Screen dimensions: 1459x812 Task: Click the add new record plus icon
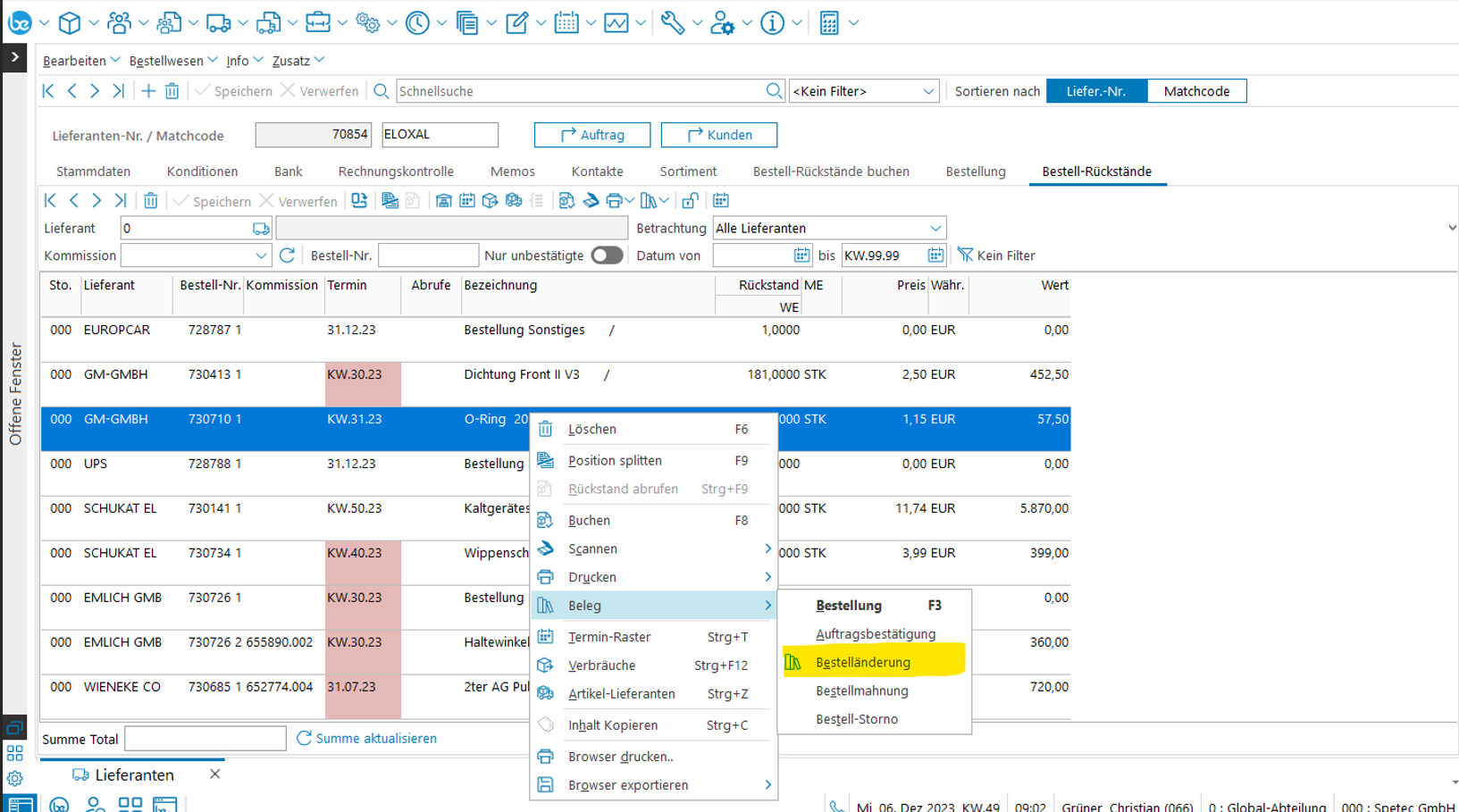pos(148,91)
